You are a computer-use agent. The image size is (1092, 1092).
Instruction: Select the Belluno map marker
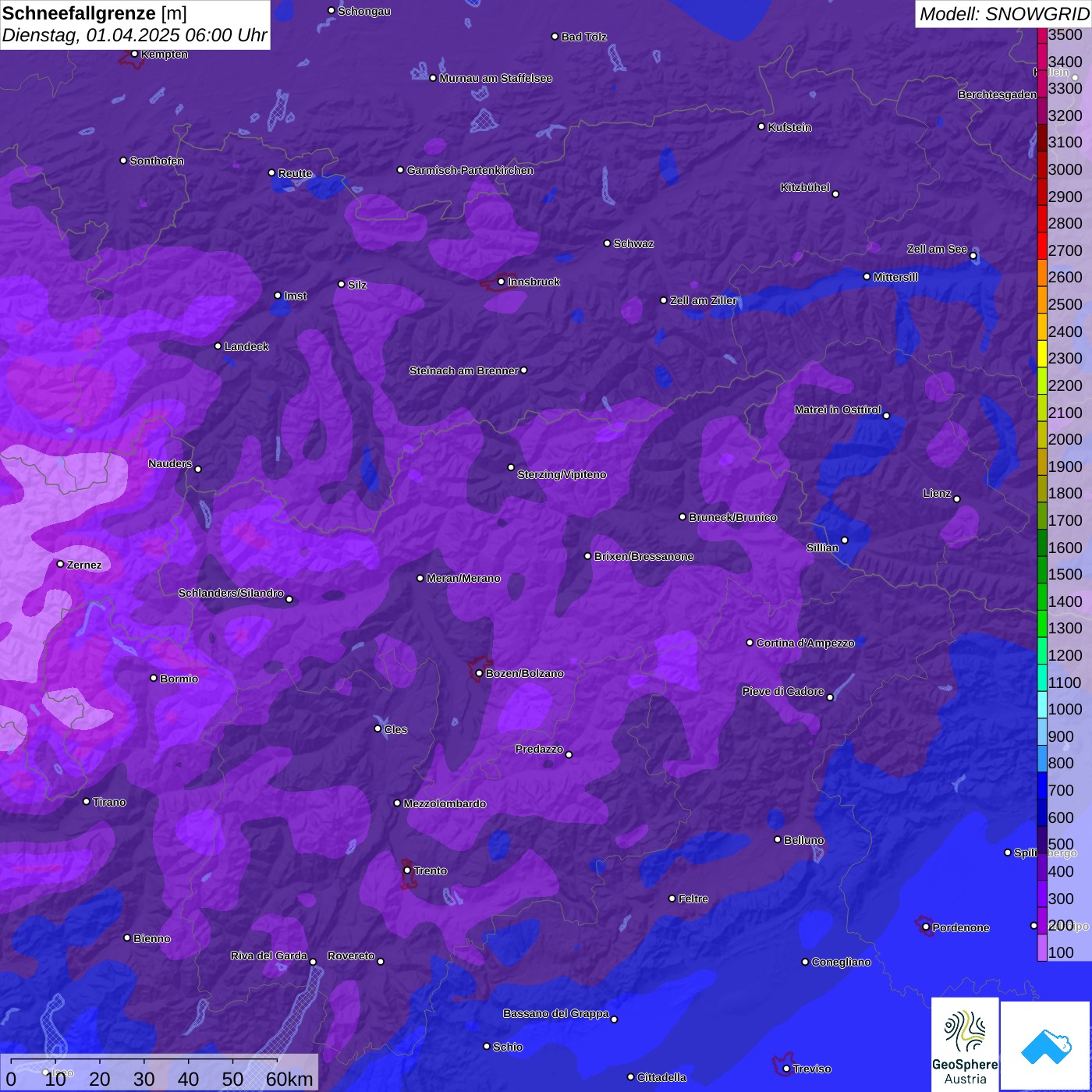point(778,839)
